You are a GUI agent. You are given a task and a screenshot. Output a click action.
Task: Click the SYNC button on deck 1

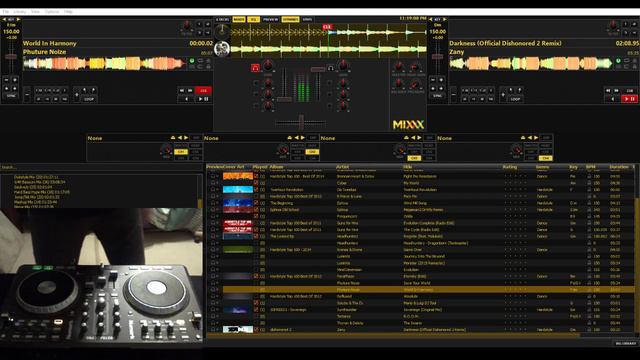pyautogui.click(x=11, y=96)
